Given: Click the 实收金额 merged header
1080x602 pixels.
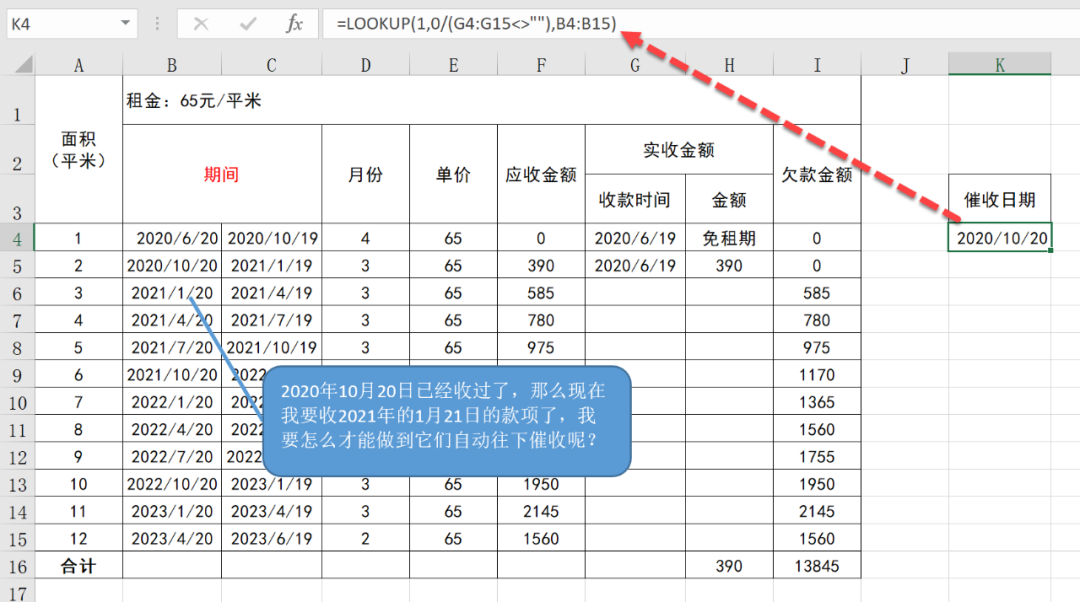Looking at the screenshot, I should (679, 149).
